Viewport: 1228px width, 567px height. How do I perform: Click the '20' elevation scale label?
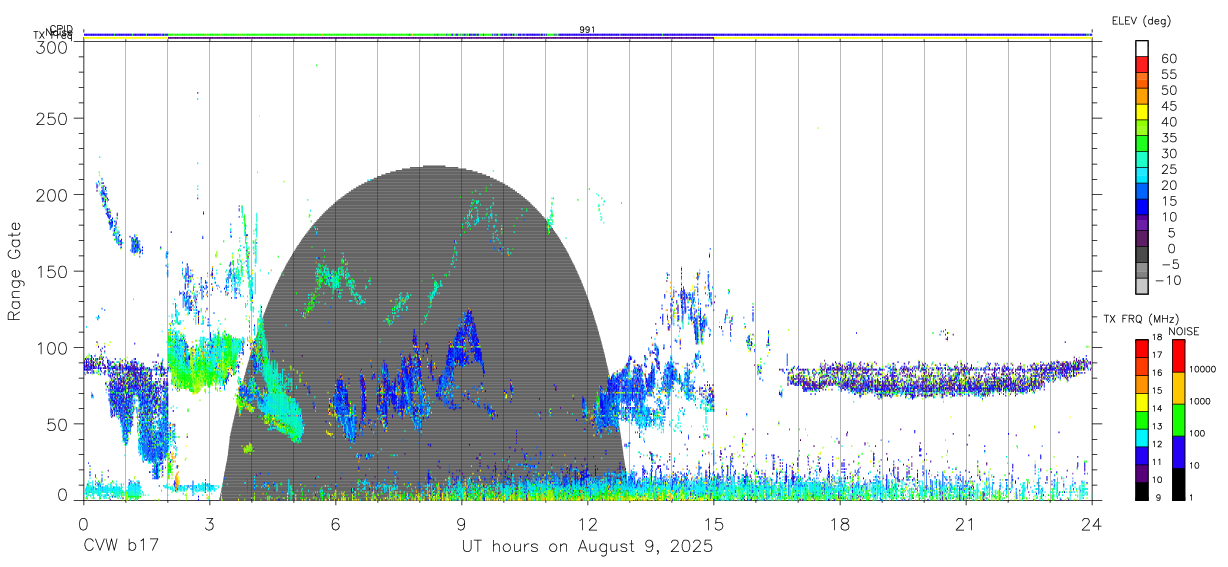tap(1168, 186)
